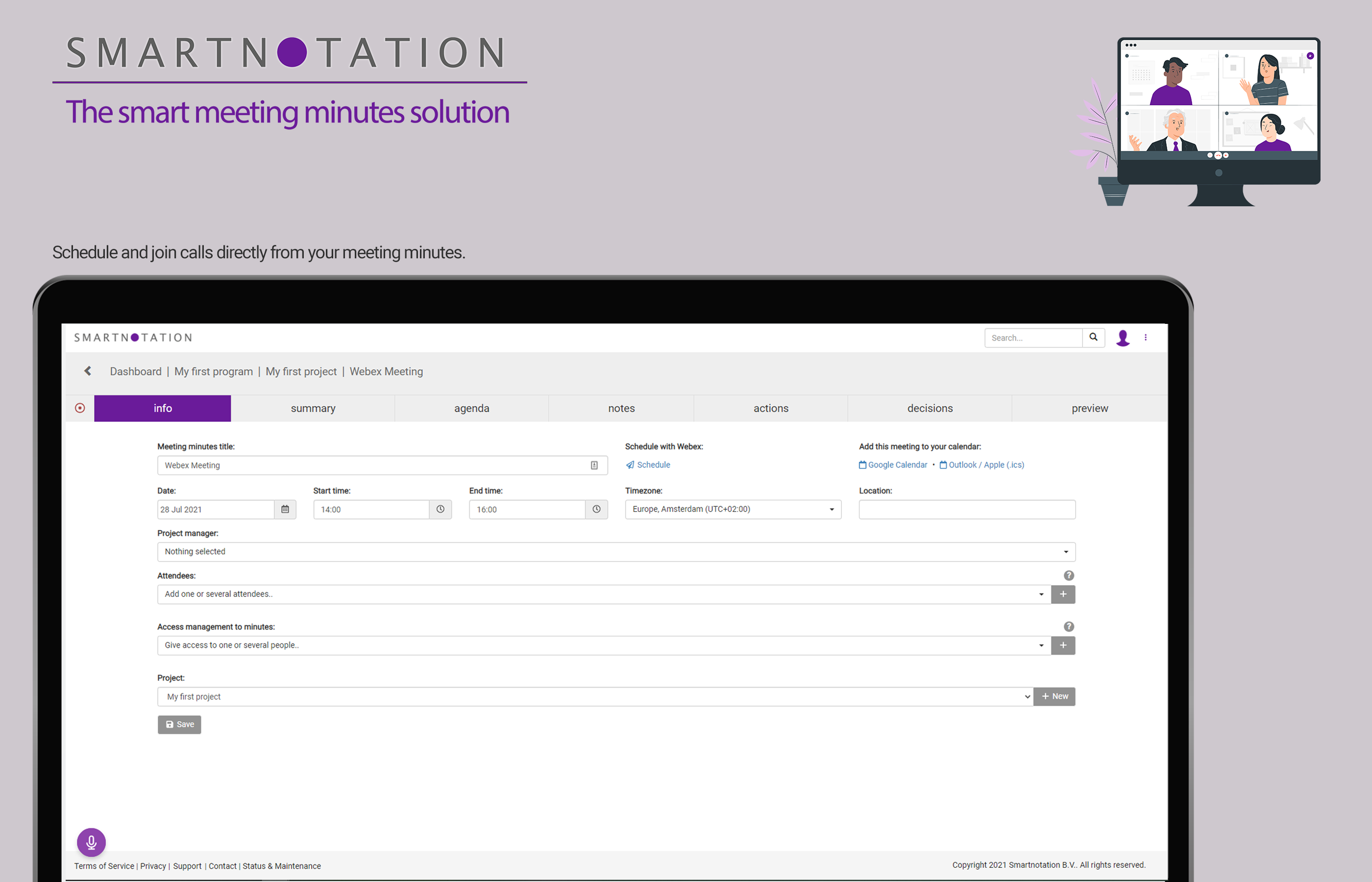Open the agenda tab
The image size is (1372, 882).
click(x=471, y=408)
